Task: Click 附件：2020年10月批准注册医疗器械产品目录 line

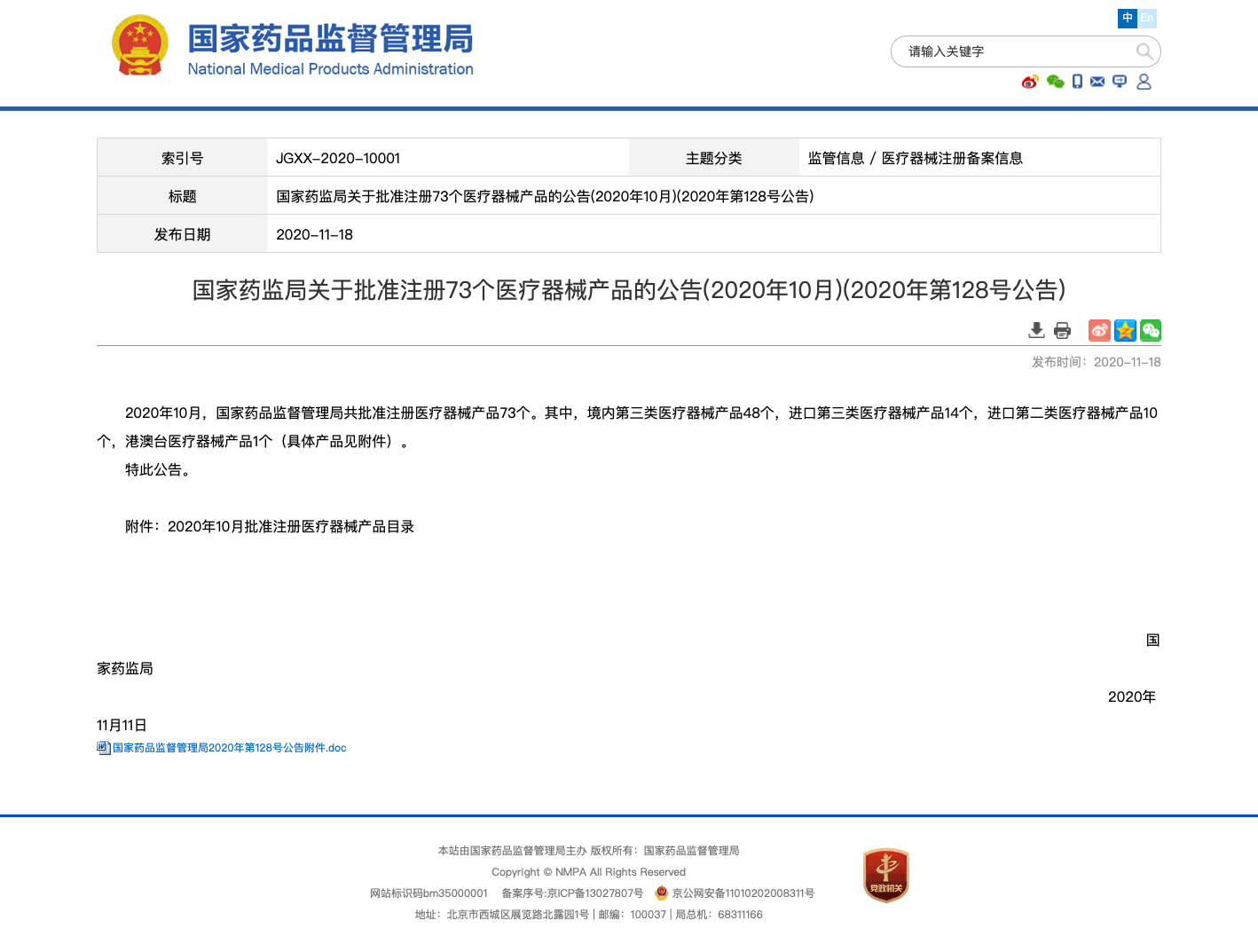Action: 270,526
